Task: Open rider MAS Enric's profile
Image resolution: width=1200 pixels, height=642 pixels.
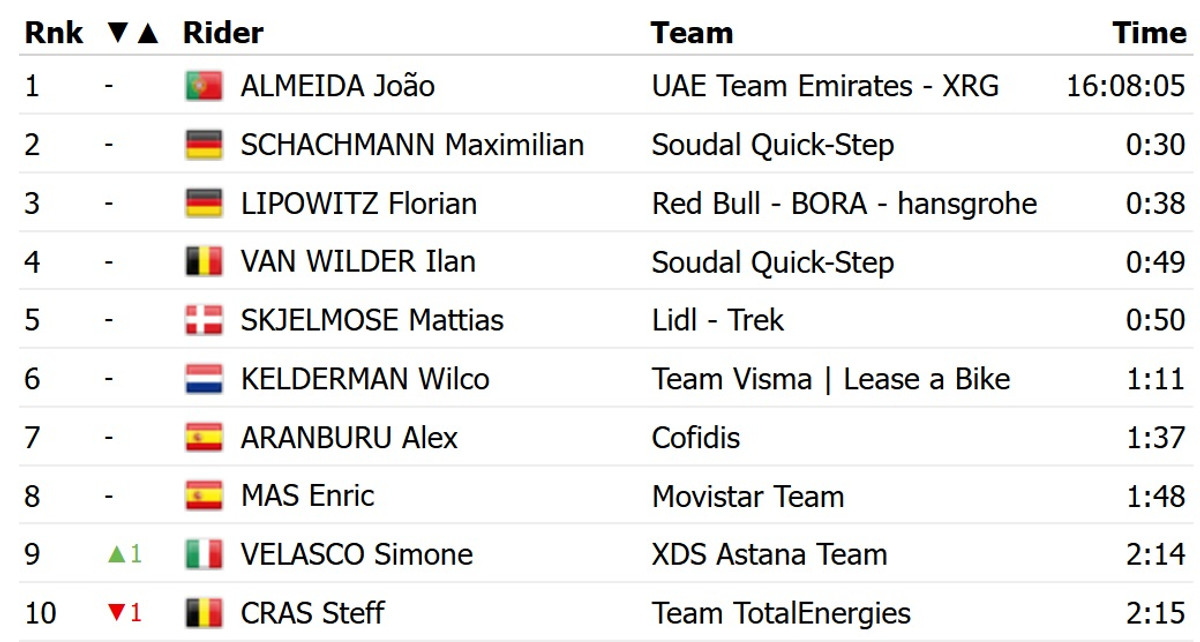Action: click(x=308, y=497)
